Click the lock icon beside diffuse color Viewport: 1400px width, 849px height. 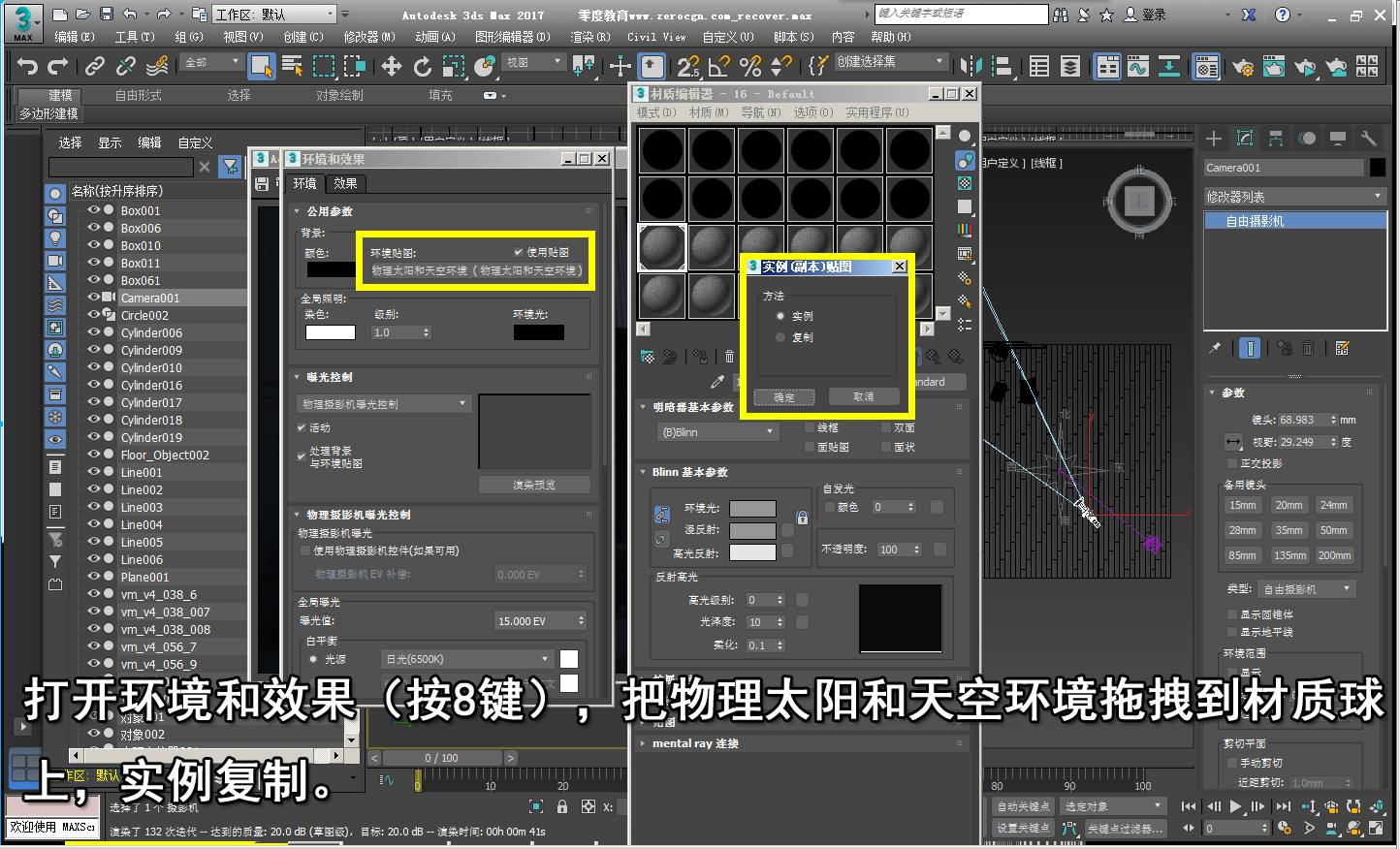802,518
